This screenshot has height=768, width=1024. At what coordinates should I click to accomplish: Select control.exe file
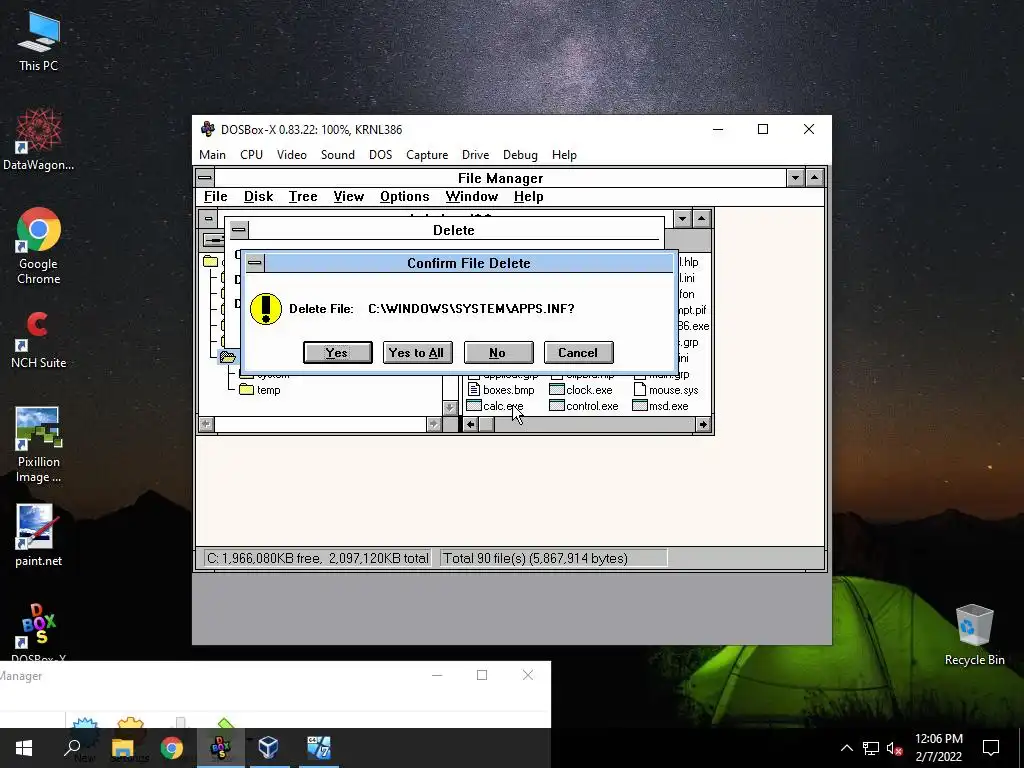pos(584,406)
